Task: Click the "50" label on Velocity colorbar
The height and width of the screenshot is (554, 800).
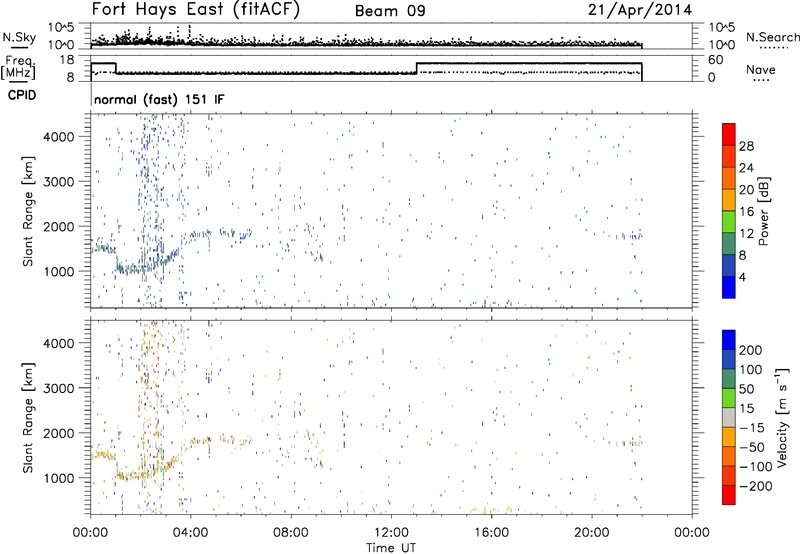Action: (x=746, y=389)
